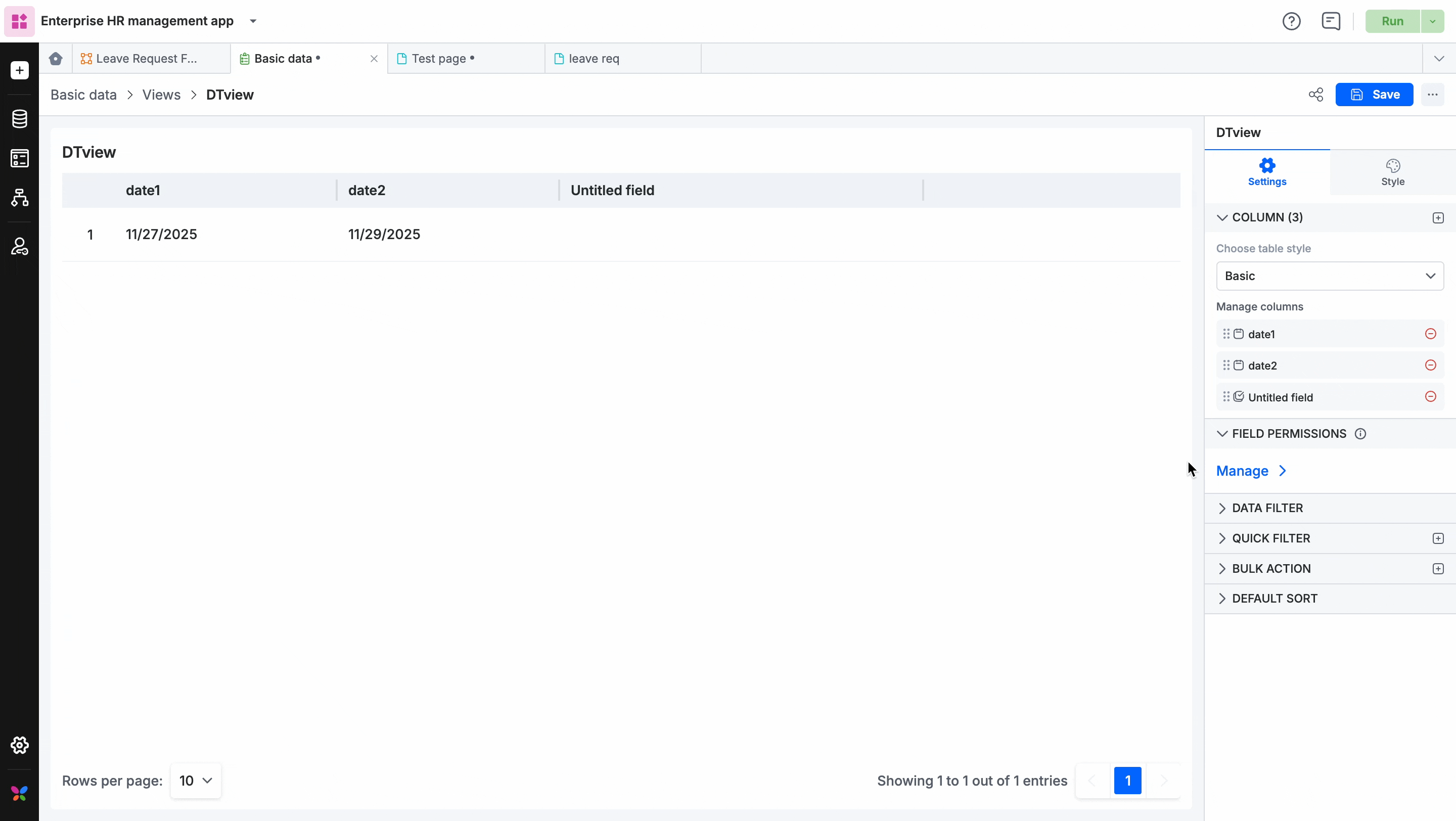This screenshot has height=821, width=1456.
Task: Click the share icon beside Save
Action: (x=1316, y=95)
